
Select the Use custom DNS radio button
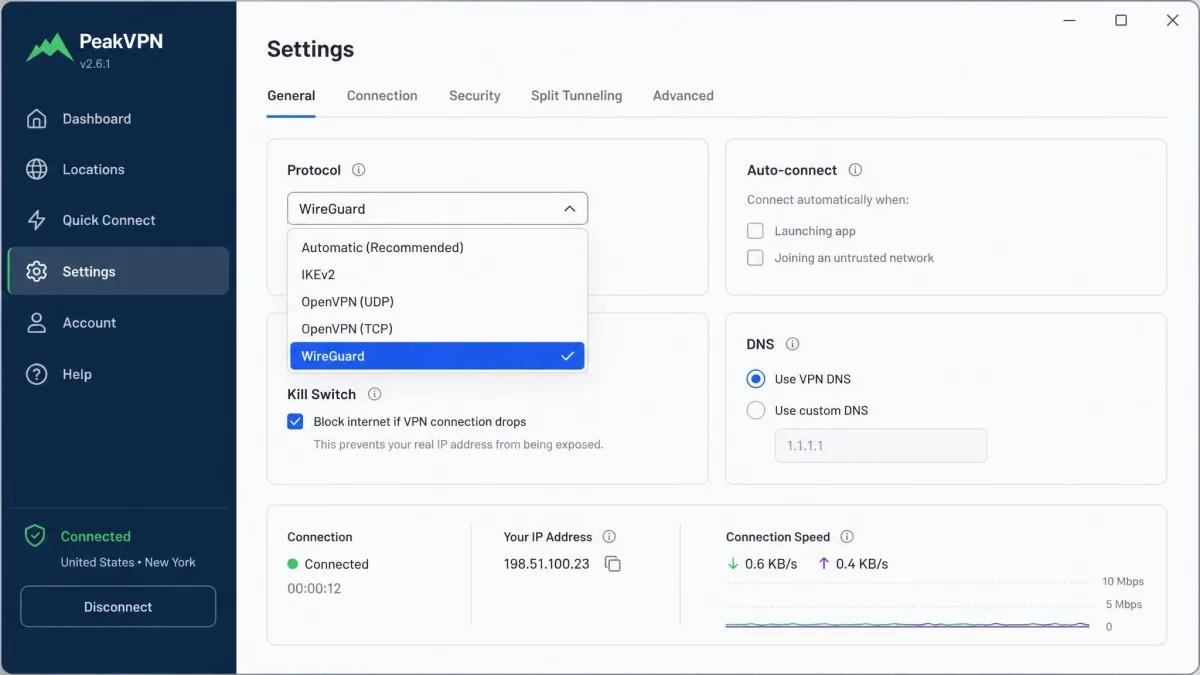pos(756,410)
